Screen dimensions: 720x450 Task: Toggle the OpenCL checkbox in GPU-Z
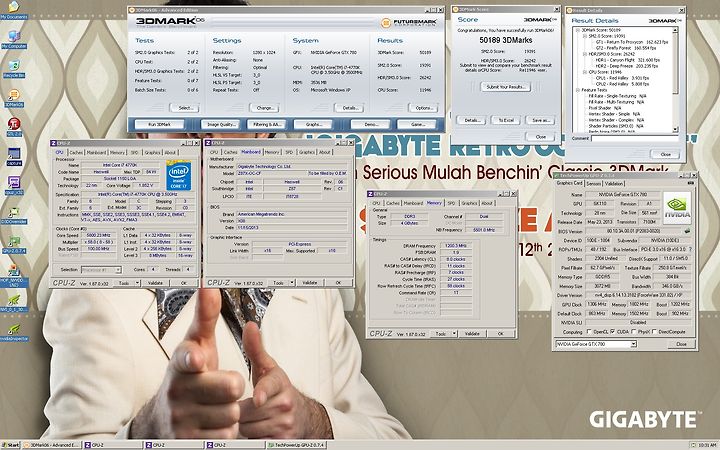click(x=589, y=332)
